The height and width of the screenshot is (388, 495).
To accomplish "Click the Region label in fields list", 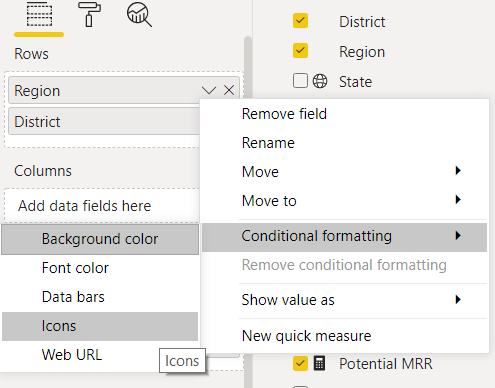I will tap(362, 52).
